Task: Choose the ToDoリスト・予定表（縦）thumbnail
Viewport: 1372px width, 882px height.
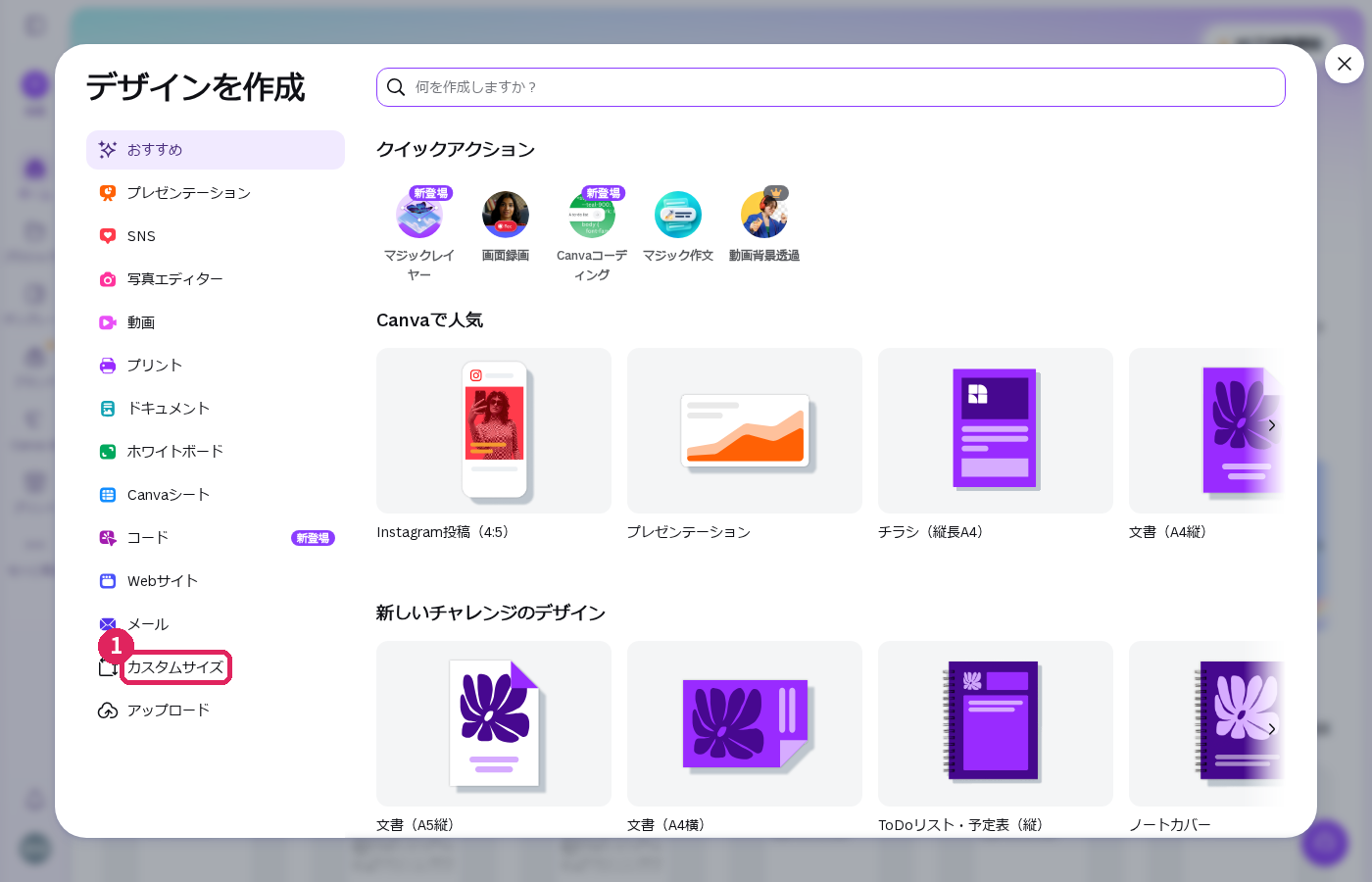Action: [996, 723]
